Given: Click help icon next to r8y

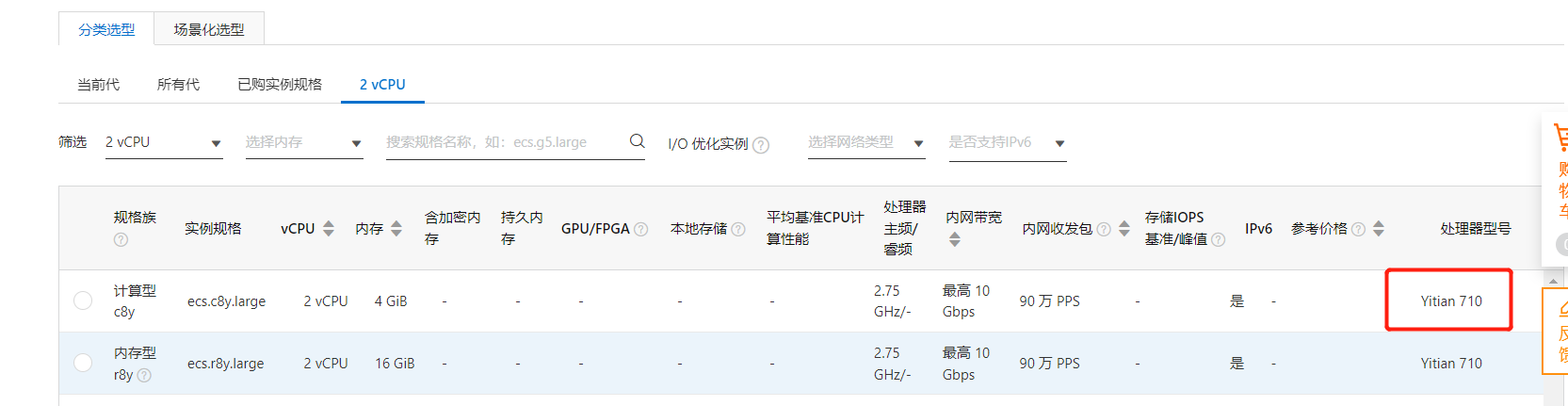Looking at the screenshot, I should (144, 375).
